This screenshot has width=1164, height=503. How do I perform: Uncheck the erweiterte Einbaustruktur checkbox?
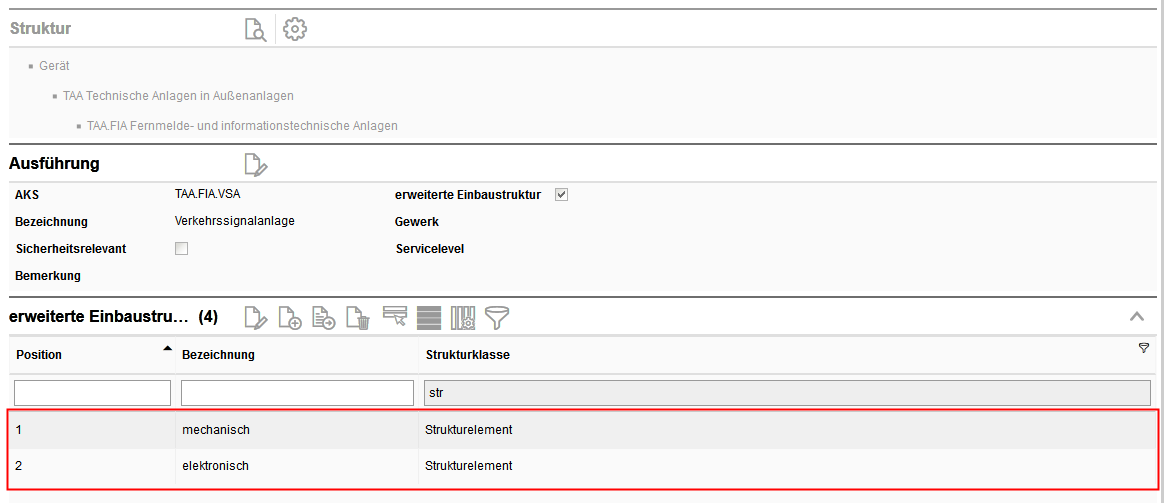click(x=561, y=195)
